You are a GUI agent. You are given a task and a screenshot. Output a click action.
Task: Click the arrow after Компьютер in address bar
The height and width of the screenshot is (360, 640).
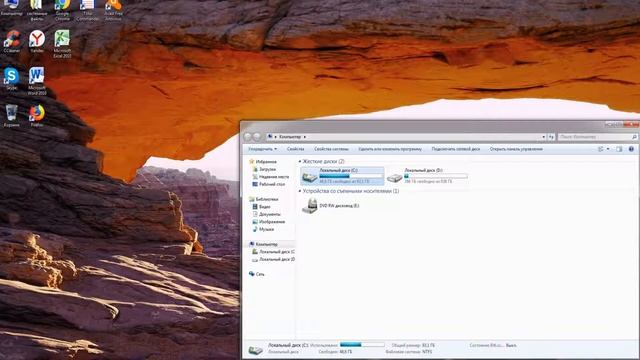point(304,137)
